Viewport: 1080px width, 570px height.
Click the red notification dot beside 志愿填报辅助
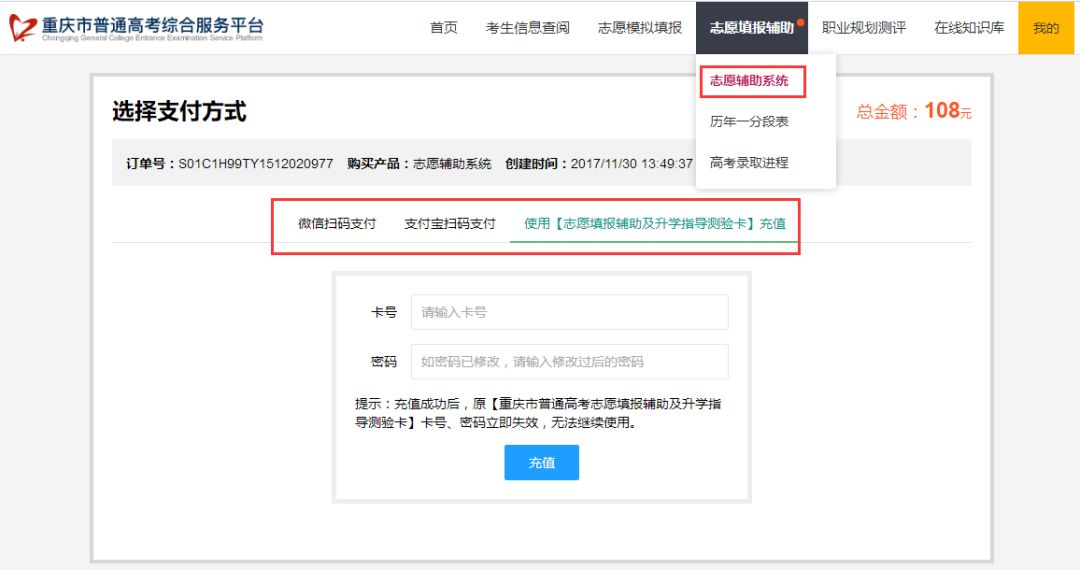pyautogui.click(x=801, y=21)
